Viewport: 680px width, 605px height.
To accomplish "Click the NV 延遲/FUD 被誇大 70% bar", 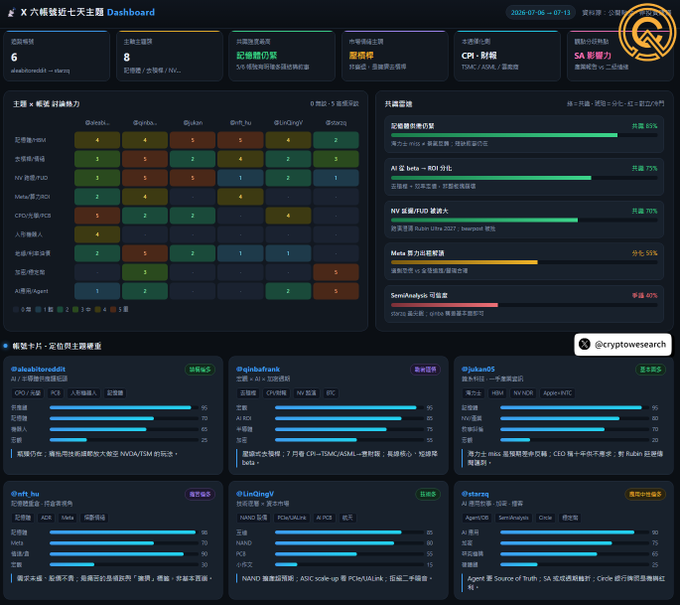I will [x=524, y=220].
